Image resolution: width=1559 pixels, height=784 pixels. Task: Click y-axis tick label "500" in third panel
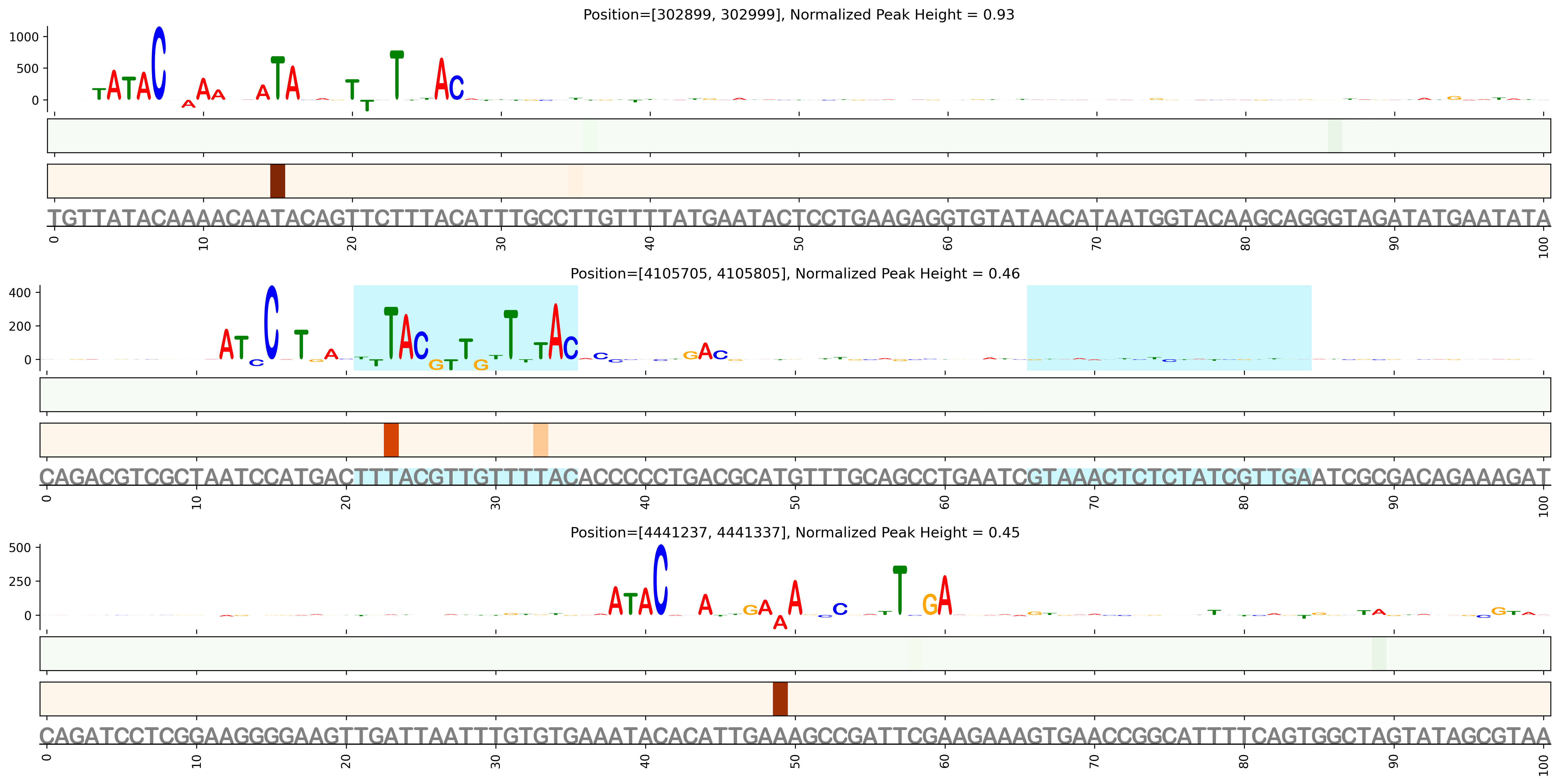point(20,548)
